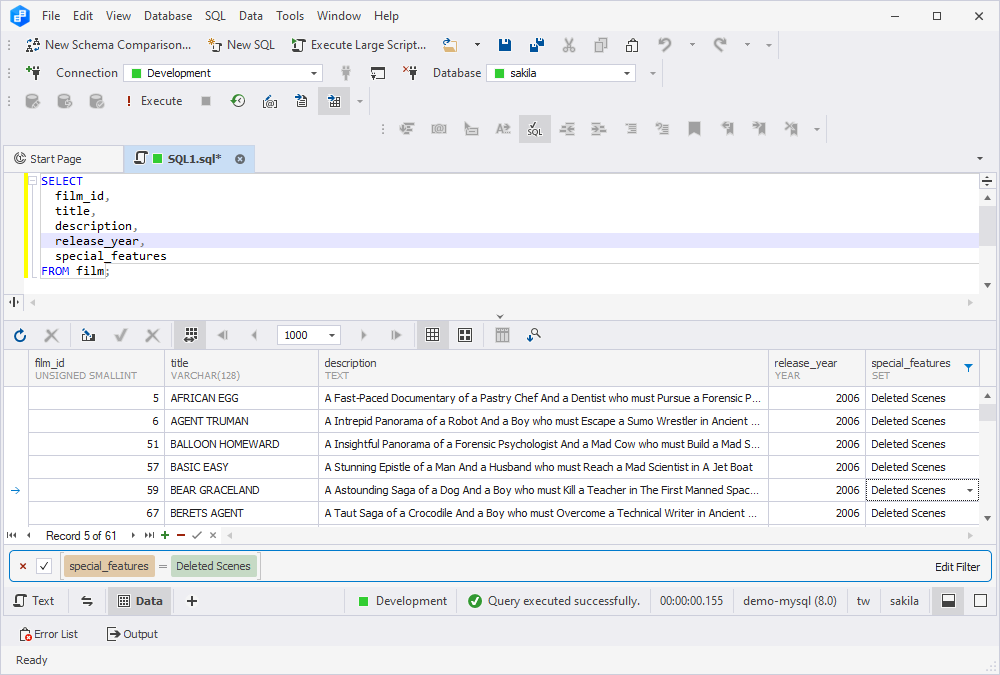Click the Save All icon
This screenshot has height=675, width=1000.
[537, 45]
